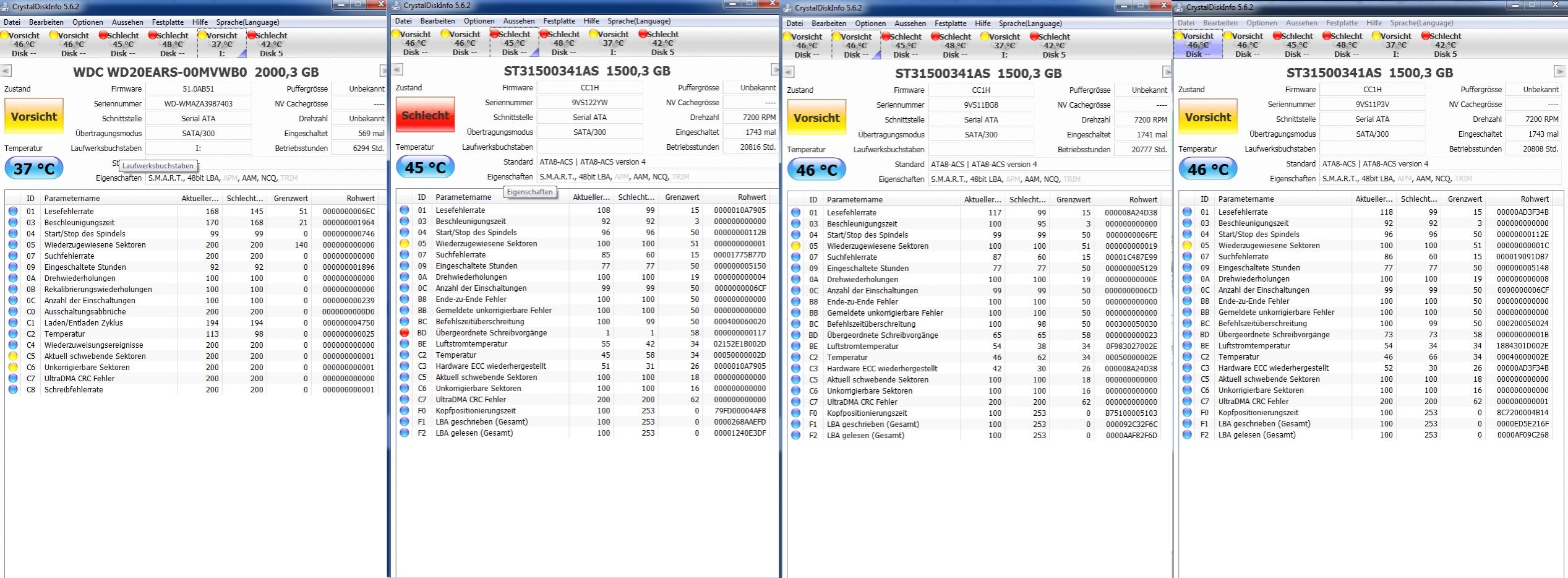Viewport: 1568px width, 578px height.
Task: Open Optionen menu in the 9VS122YW window
Action: pyautogui.click(x=479, y=21)
